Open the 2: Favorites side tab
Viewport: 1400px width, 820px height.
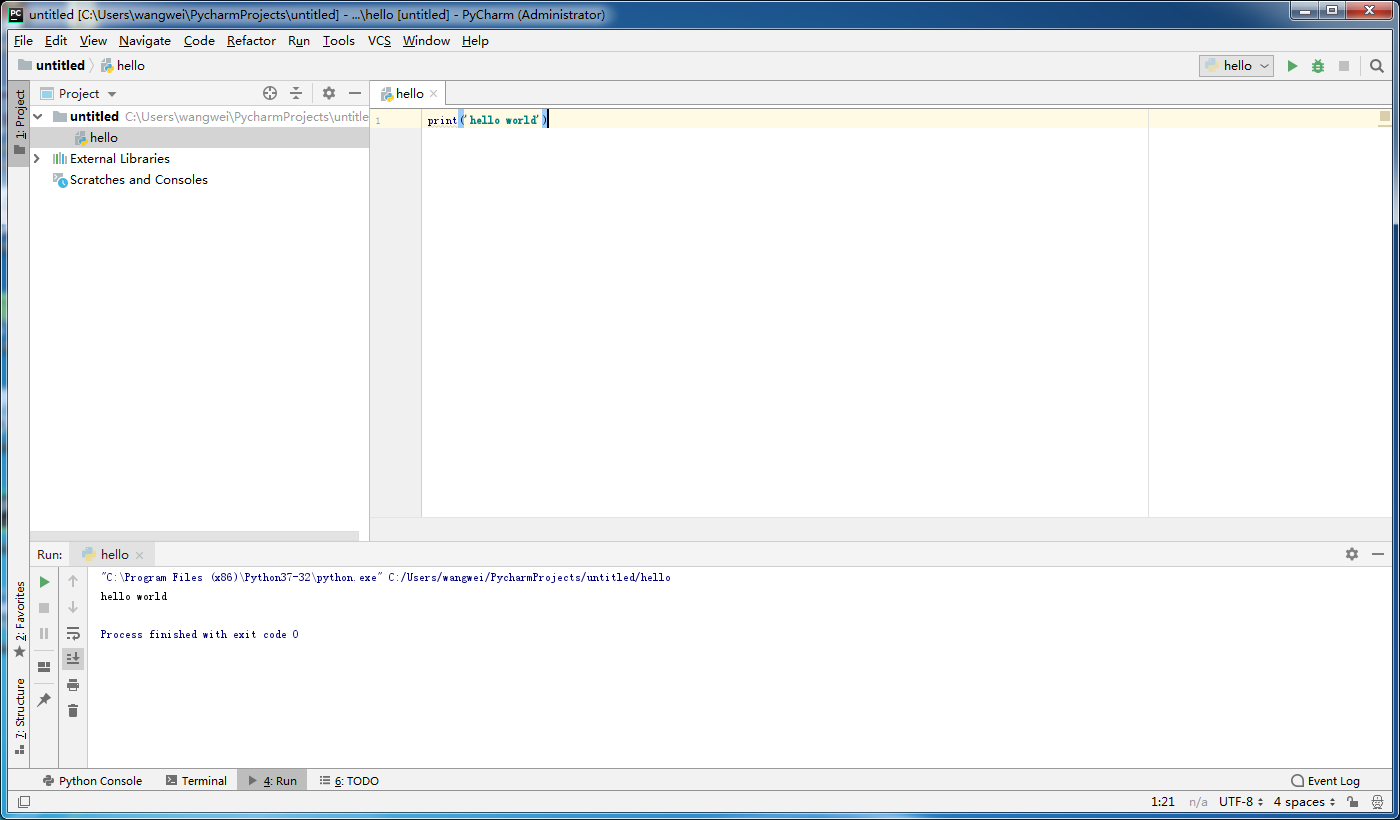tap(19, 619)
